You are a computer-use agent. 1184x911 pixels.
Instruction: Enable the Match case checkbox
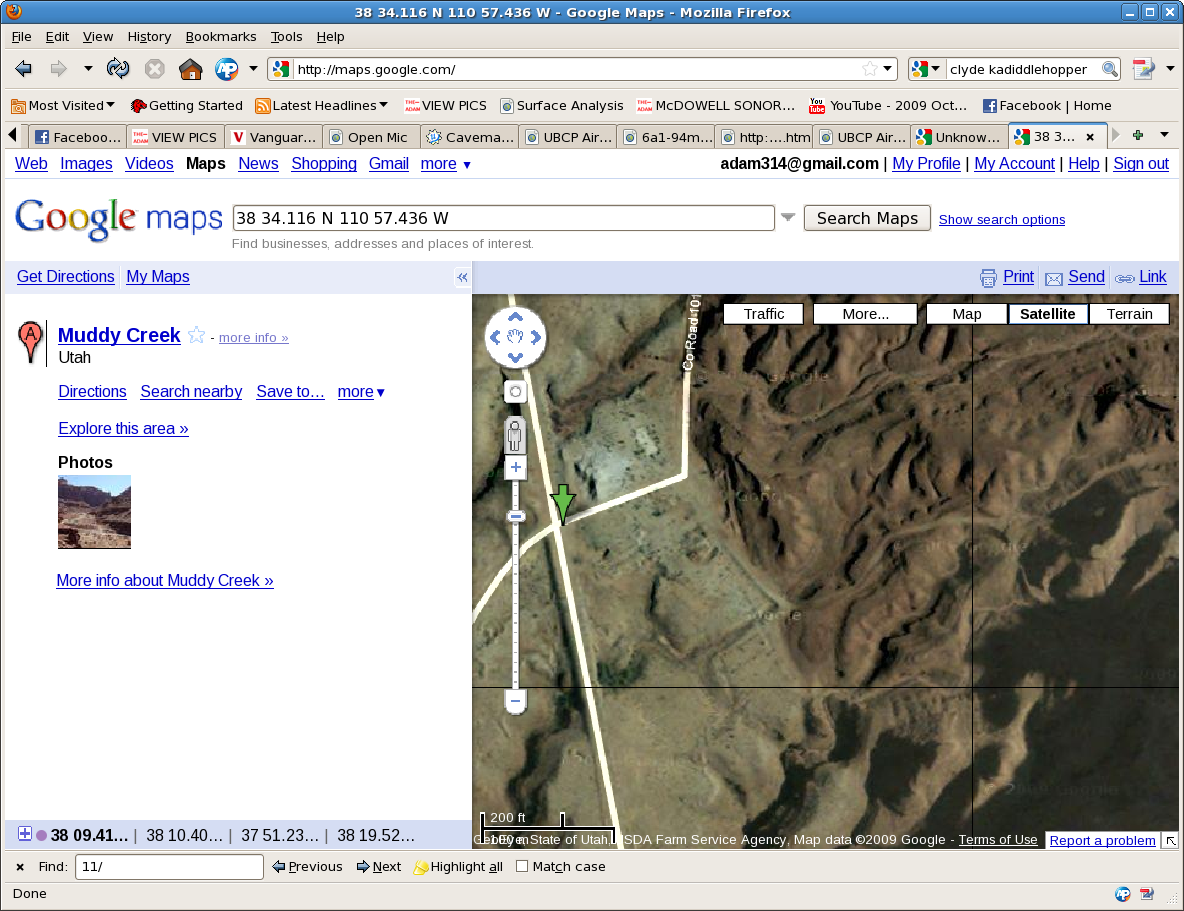coord(522,867)
